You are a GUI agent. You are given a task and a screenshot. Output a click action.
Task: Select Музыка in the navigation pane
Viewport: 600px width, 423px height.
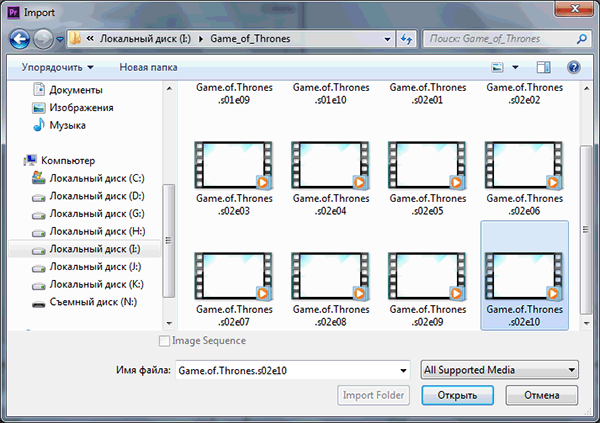coord(59,126)
